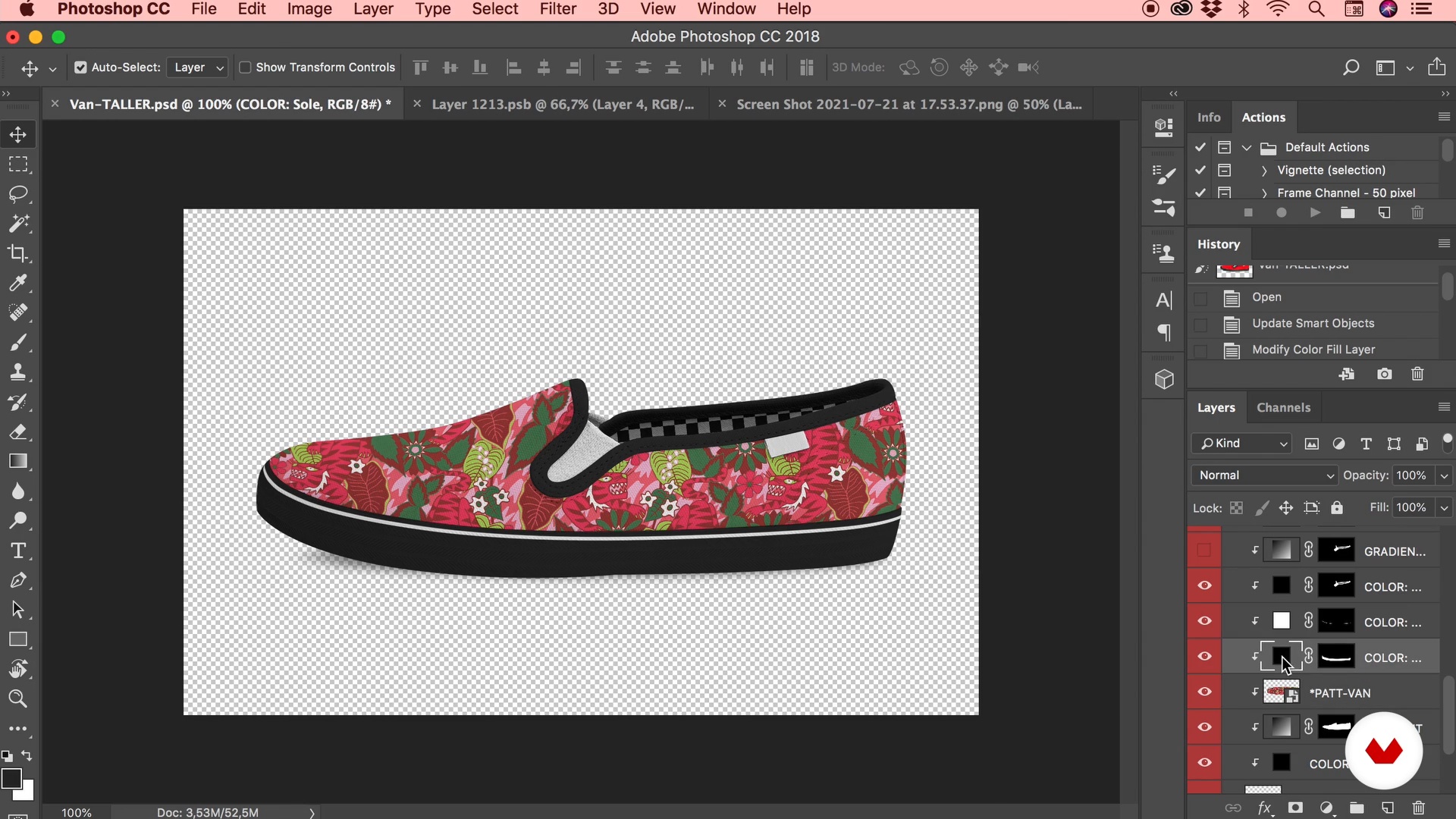Hide the *PATT-VAN layer
Image resolution: width=1456 pixels, height=819 pixels.
coord(1204,692)
